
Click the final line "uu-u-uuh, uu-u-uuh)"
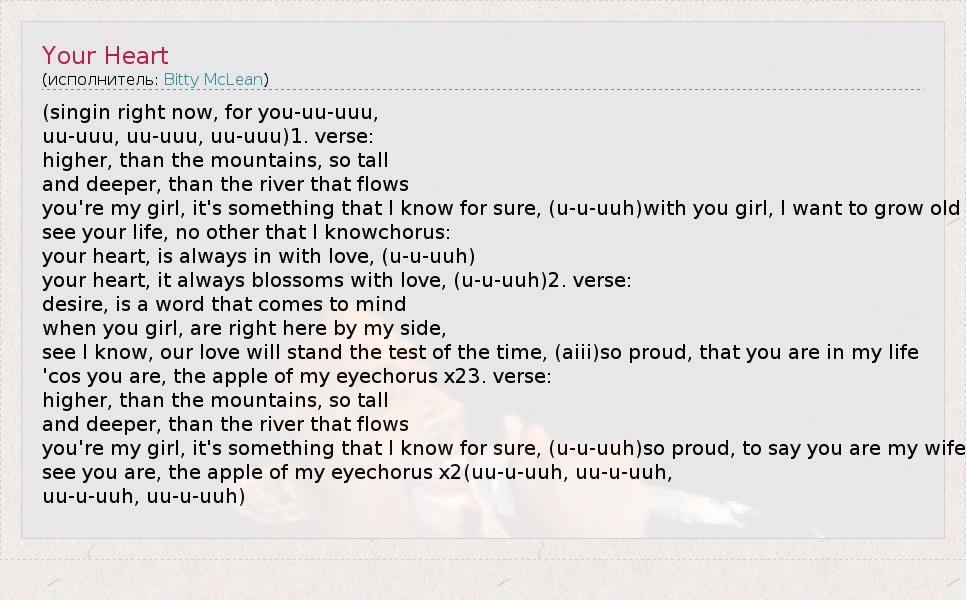(144, 496)
